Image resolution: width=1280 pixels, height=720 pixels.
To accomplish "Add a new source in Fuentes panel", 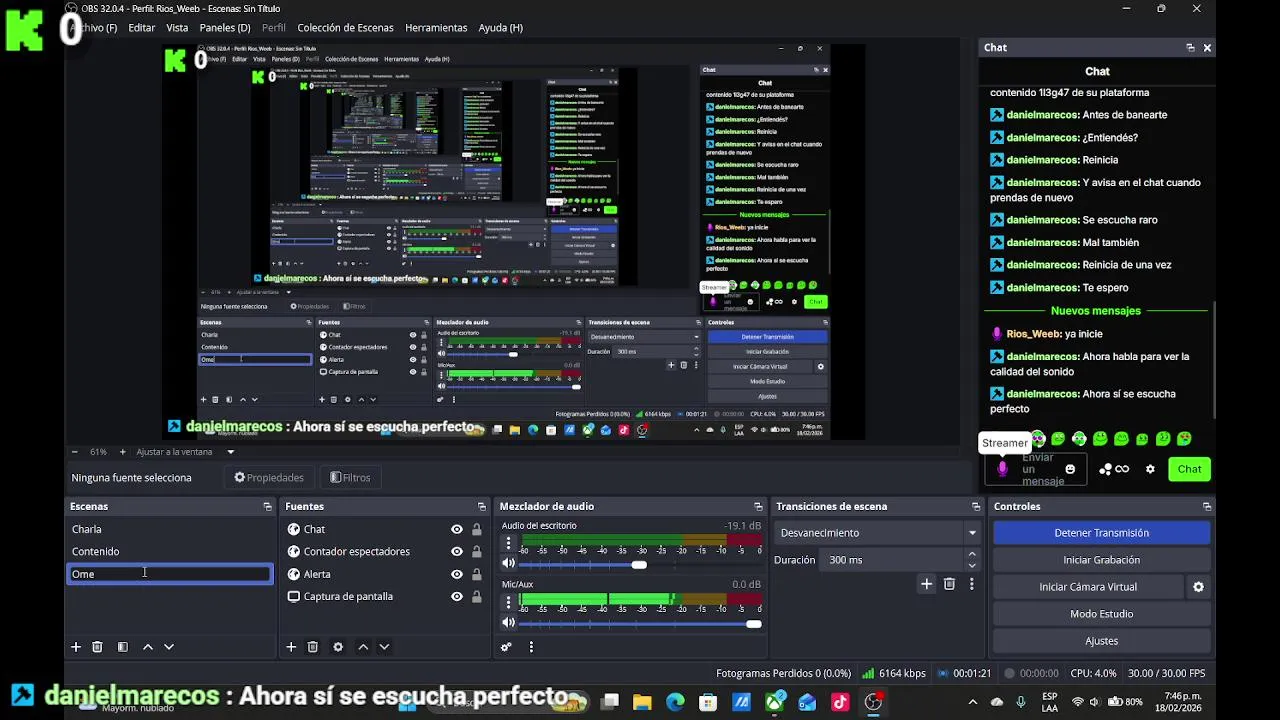I will click(291, 647).
